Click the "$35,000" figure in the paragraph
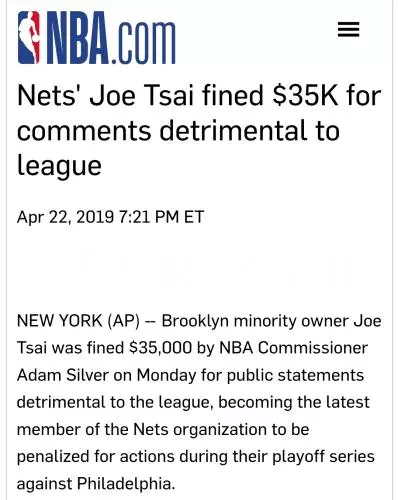 (161, 348)
